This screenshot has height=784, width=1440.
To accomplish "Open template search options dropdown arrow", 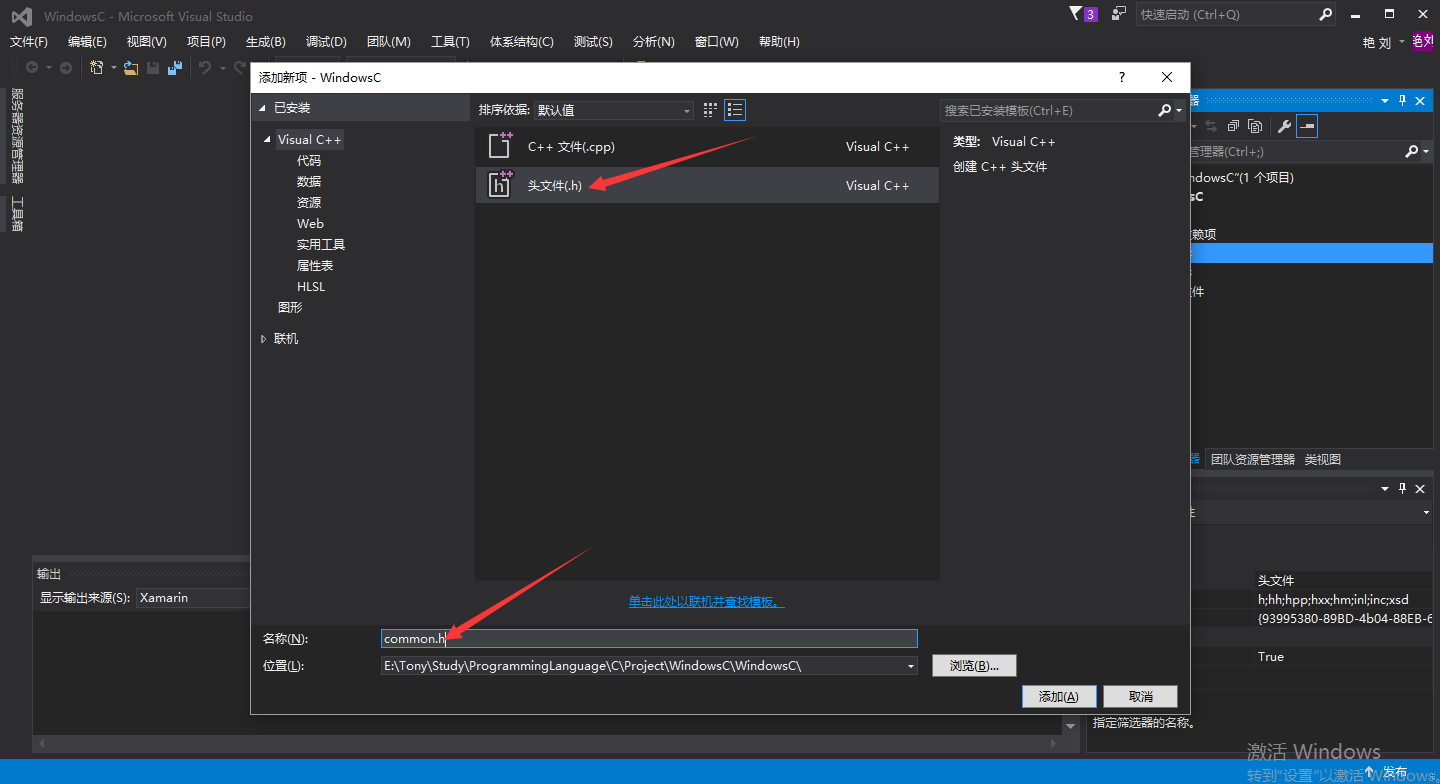I will tap(1180, 110).
